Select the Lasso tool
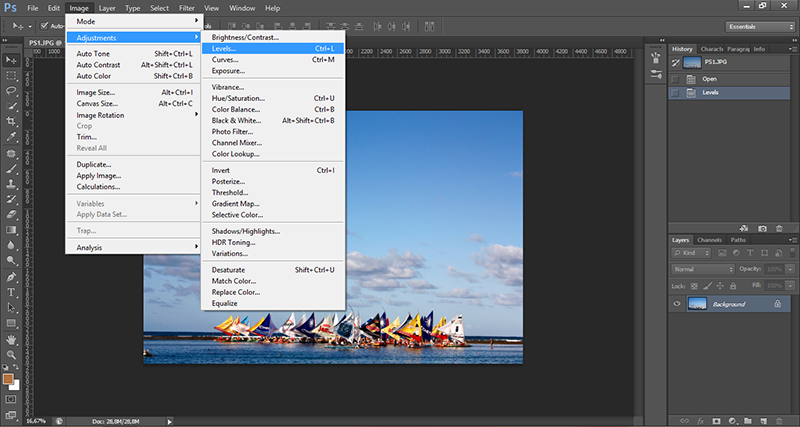This screenshot has height=427, width=800. (11, 90)
